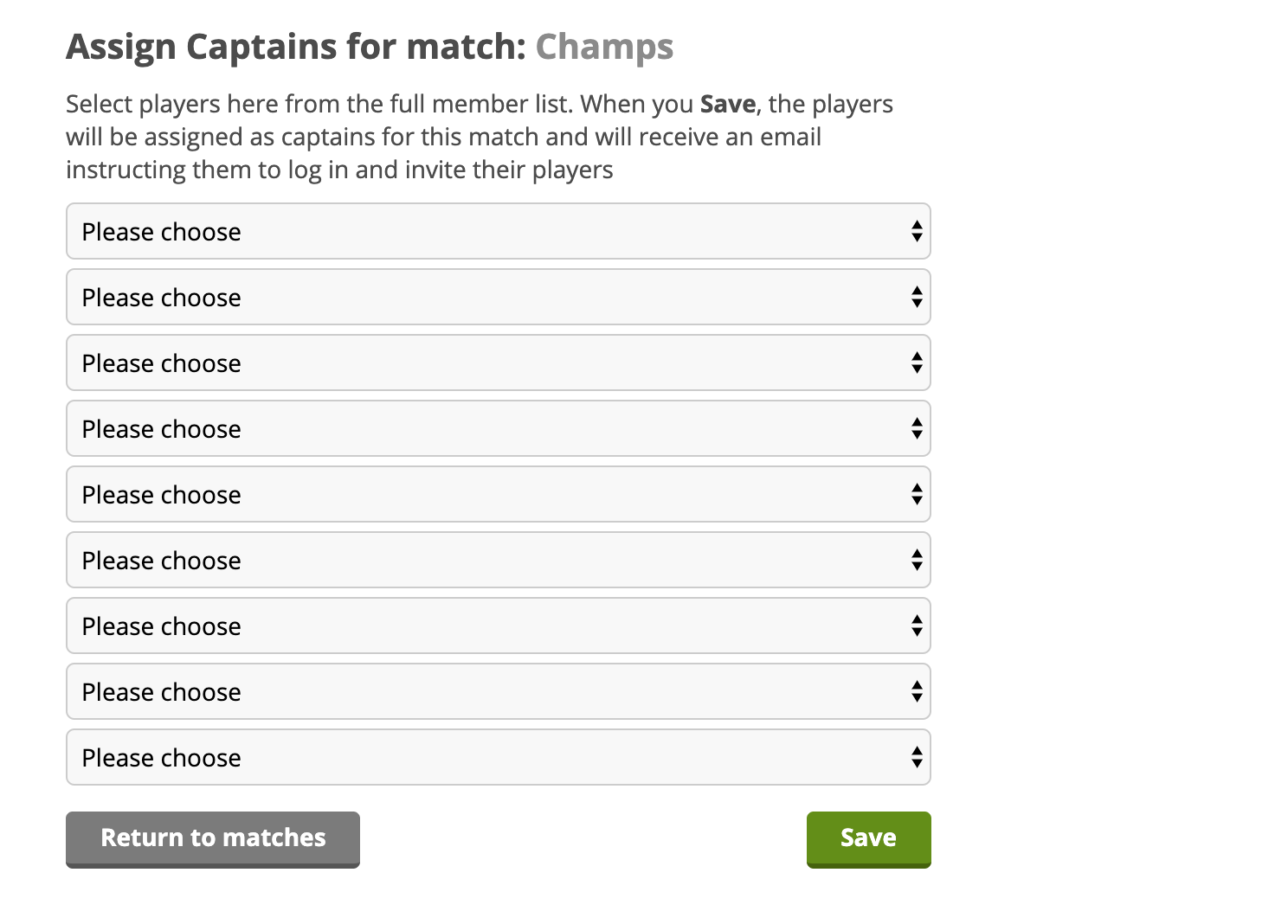Open the fifth captain selection dropdown
1288x924 pixels.
pos(498,494)
